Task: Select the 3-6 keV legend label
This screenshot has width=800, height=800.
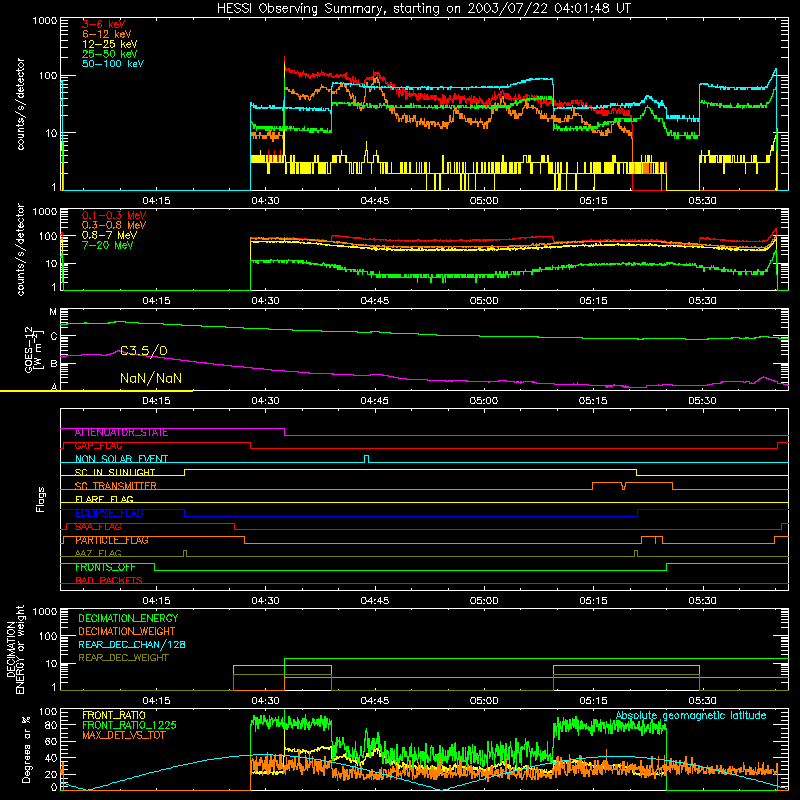Action: tap(104, 24)
